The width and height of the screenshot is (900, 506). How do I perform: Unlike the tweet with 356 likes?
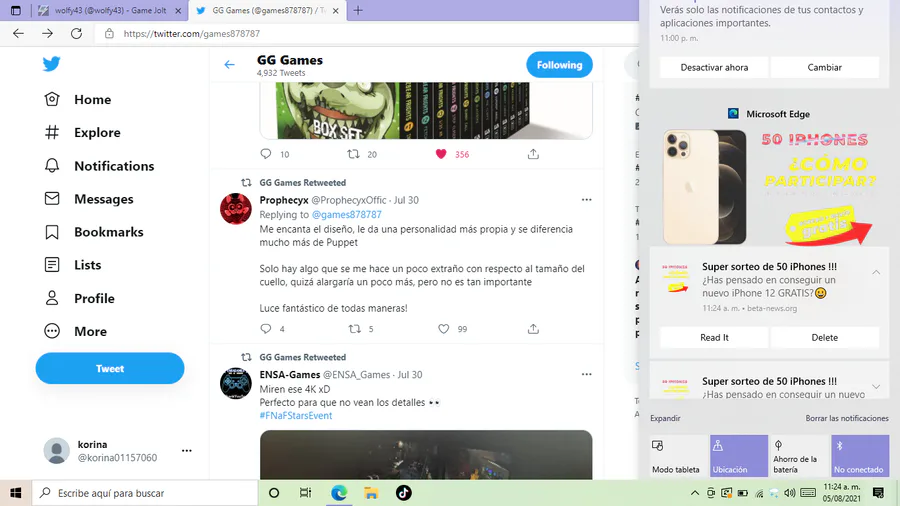pos(441,154)
